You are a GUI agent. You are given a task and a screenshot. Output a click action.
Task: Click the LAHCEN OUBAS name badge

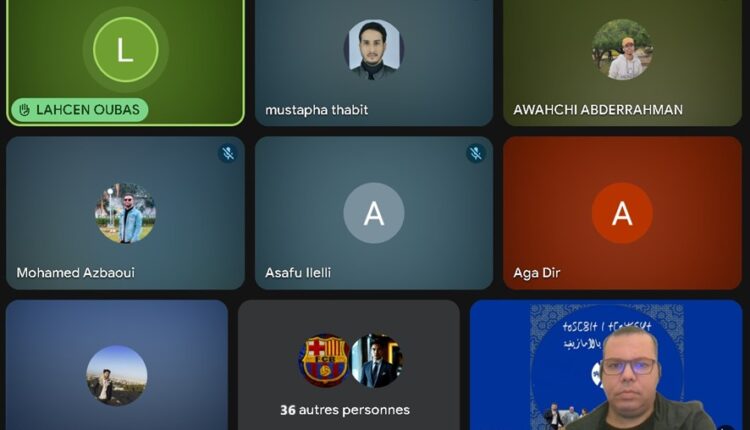(x=80, y=110)
